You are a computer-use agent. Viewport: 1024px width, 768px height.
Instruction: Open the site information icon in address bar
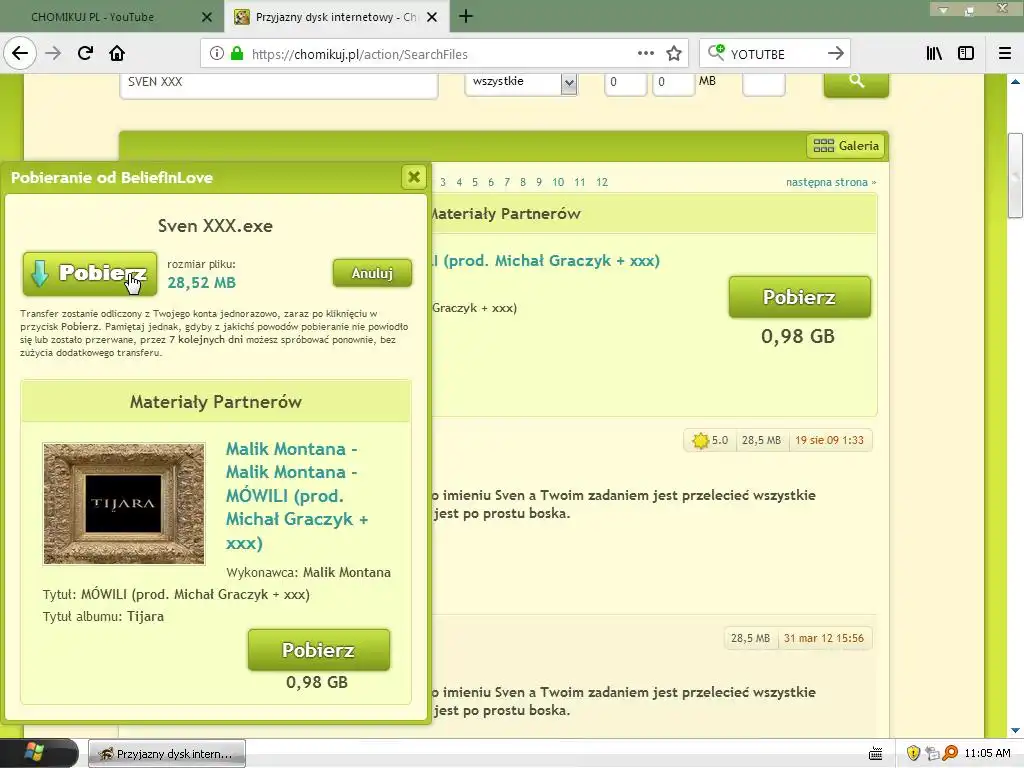pyautogui.click(x=217, y=54)
